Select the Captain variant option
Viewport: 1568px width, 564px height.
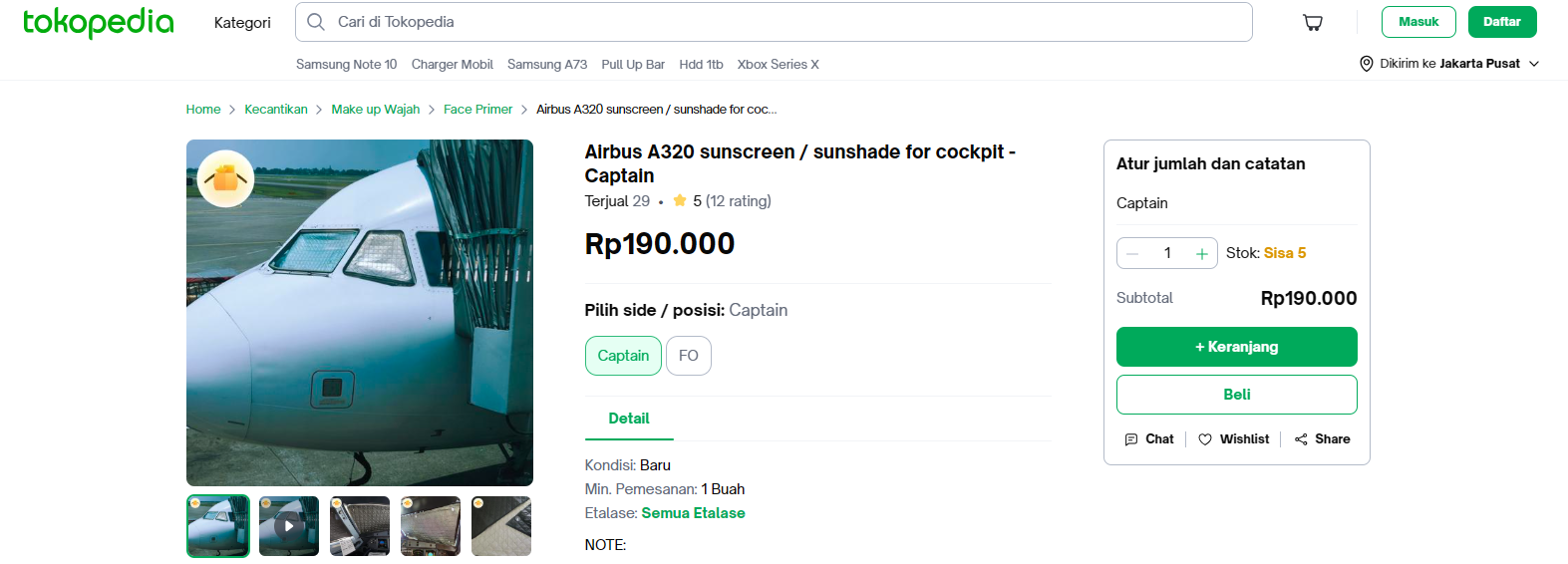click(623, 356)
